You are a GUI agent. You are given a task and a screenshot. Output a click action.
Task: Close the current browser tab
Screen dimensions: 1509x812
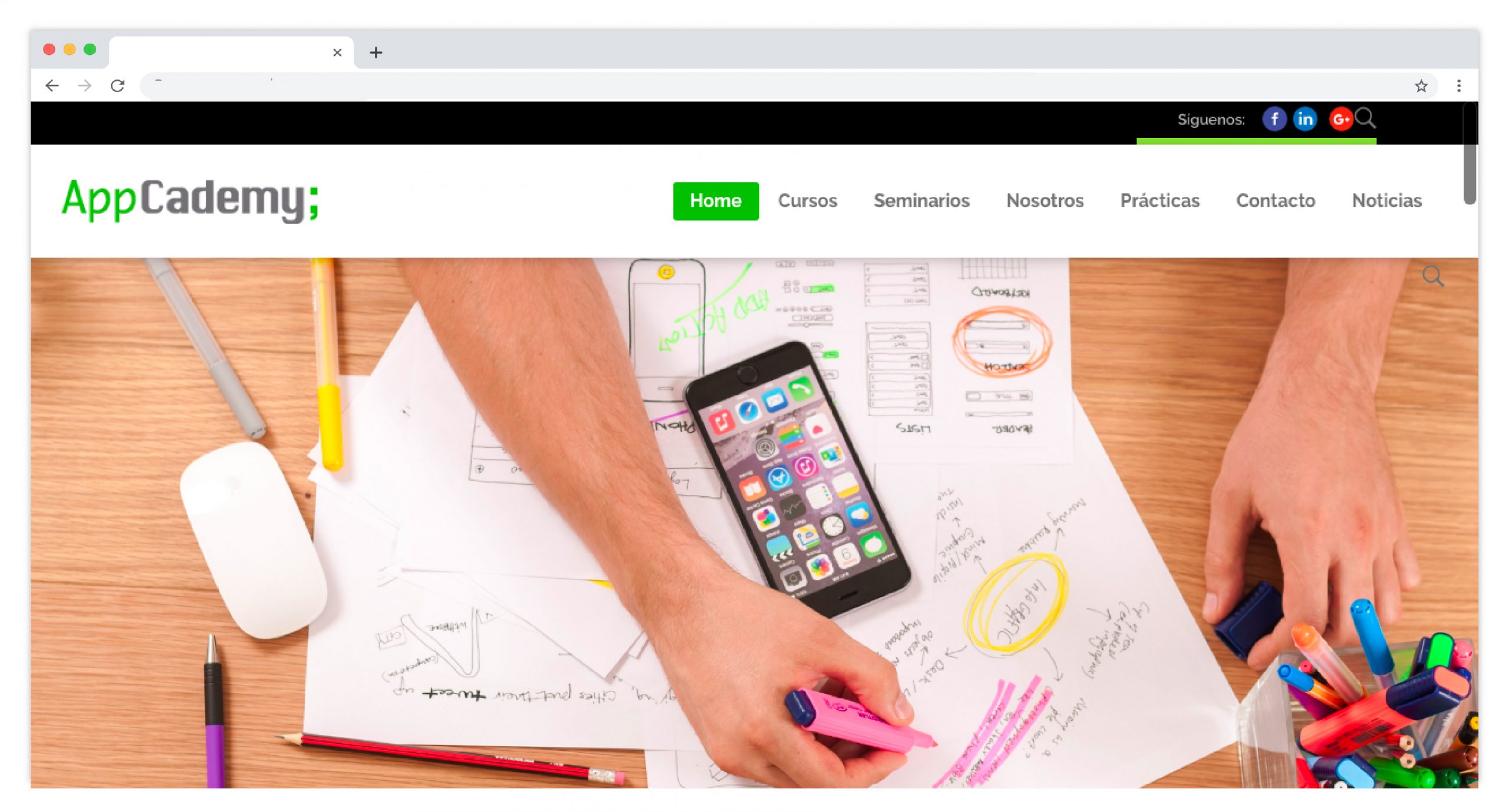[x=337, y=52]
